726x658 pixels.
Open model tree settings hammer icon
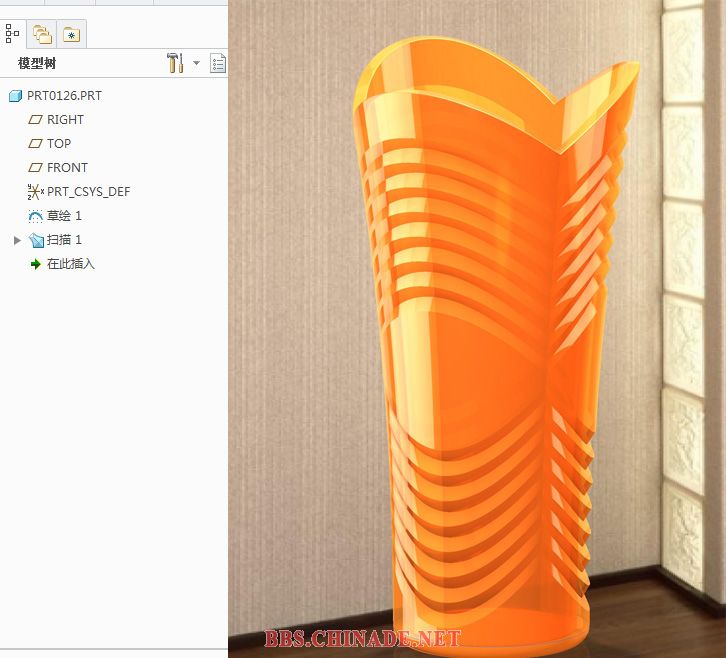point(175,63)
